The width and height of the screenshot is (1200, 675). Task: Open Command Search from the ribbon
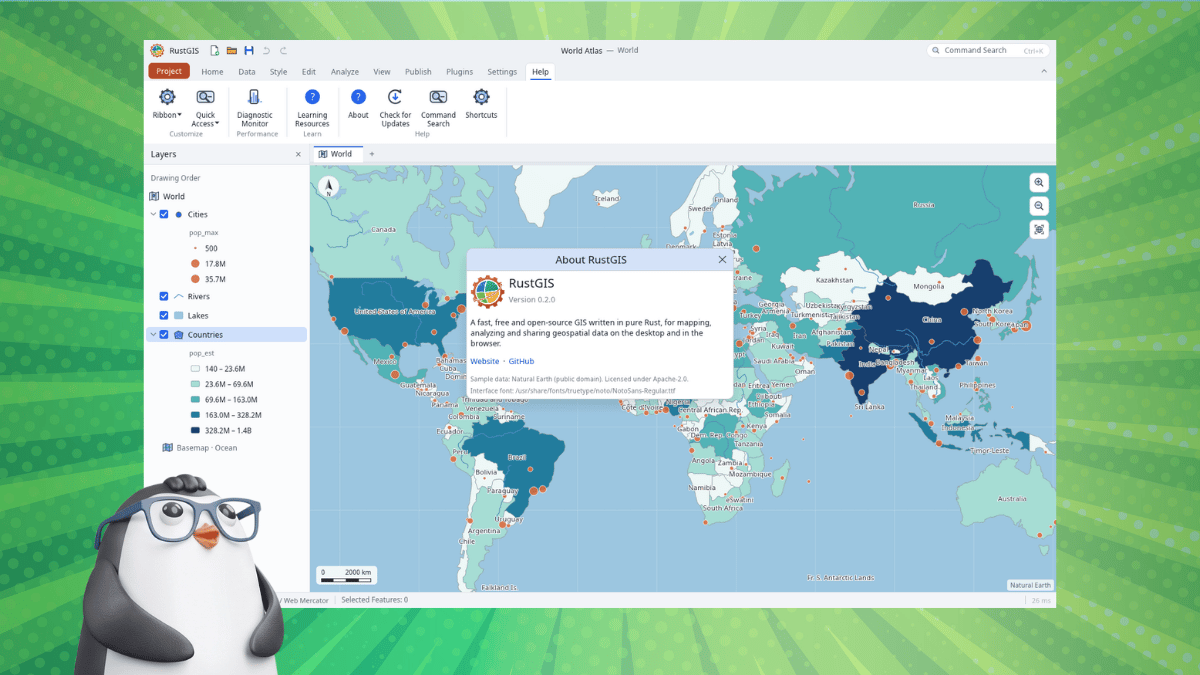point(438,107)
